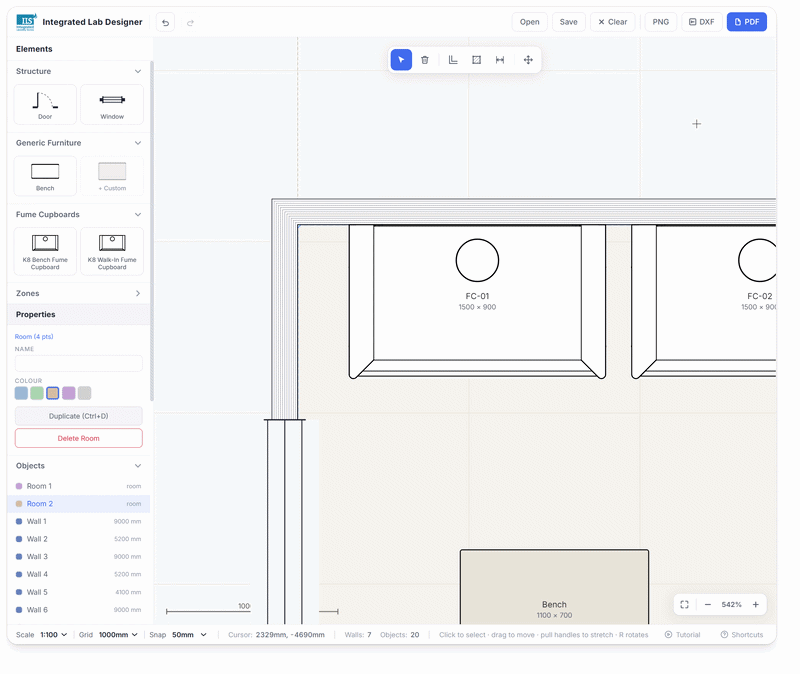800x674 pixels.
Task: Zoom out with the minus button
Action: pyautogui.click(x=708, y=605)
